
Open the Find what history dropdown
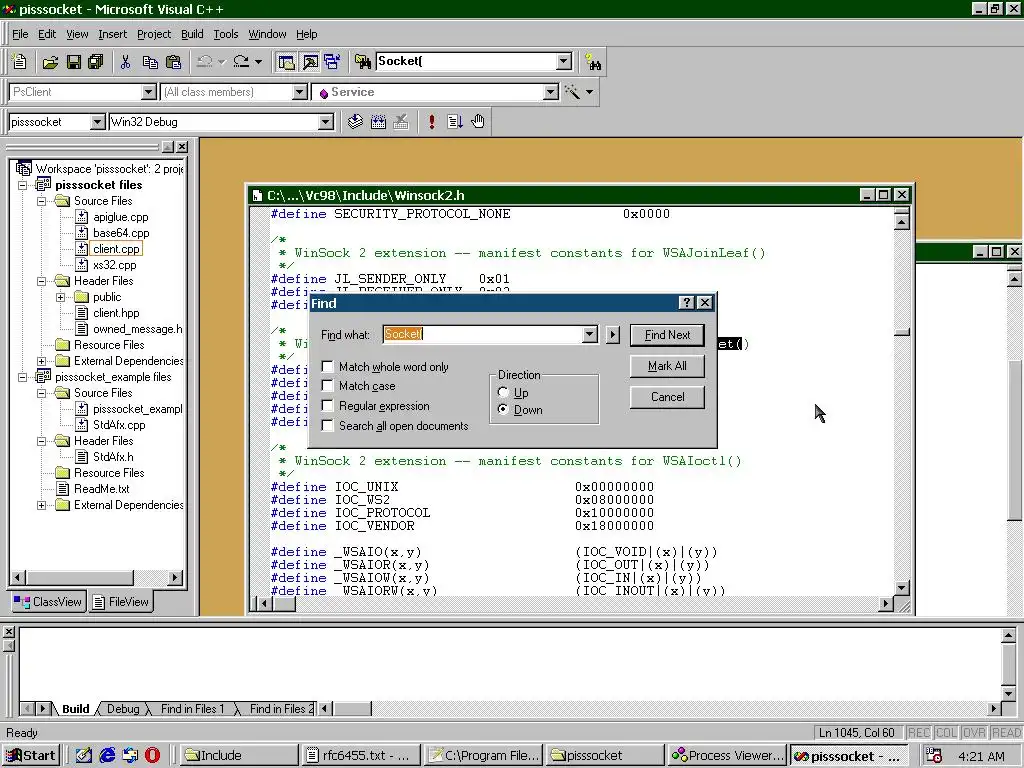(x=589, y=334)
